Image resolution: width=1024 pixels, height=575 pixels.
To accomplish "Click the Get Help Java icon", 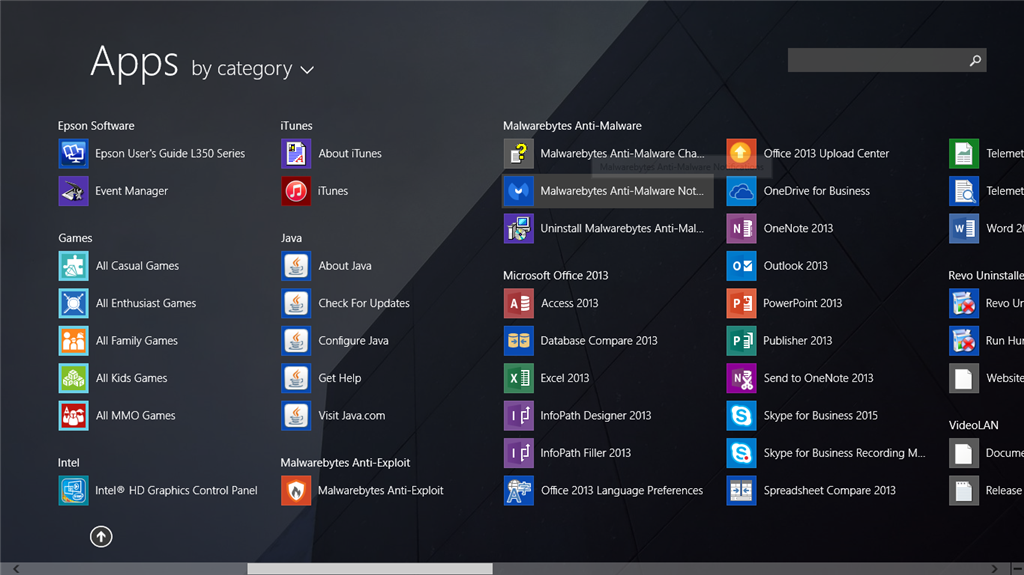I will (x=296, y=378).
